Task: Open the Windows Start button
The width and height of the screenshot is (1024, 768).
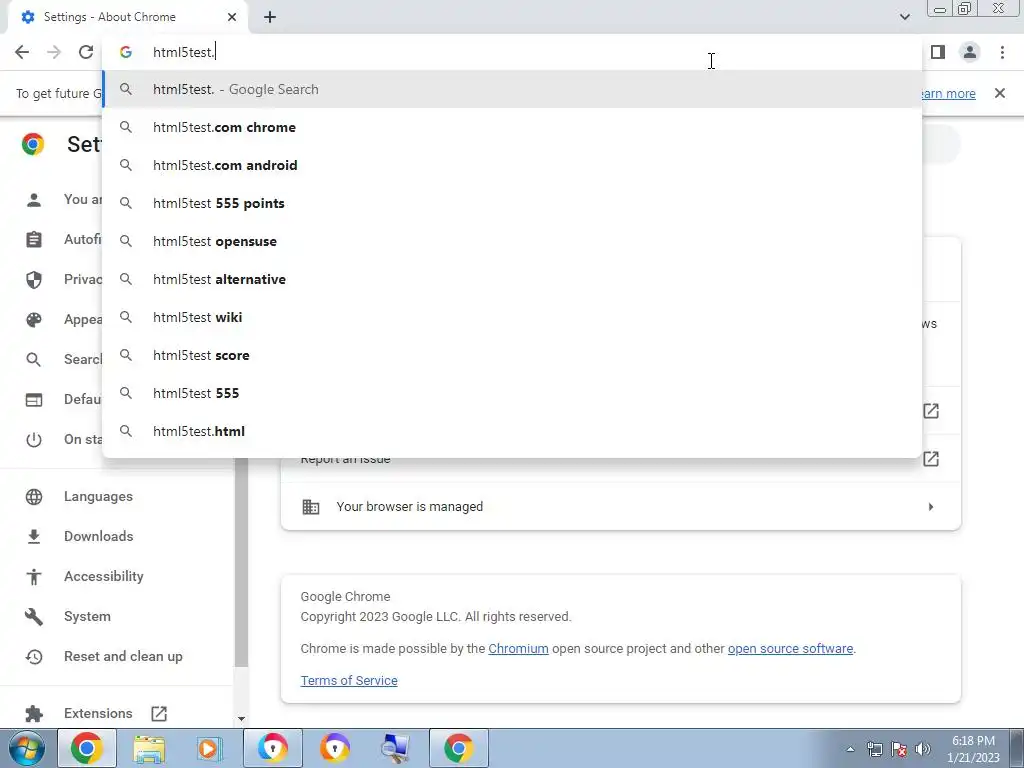Action: click(x=27, y=748)
